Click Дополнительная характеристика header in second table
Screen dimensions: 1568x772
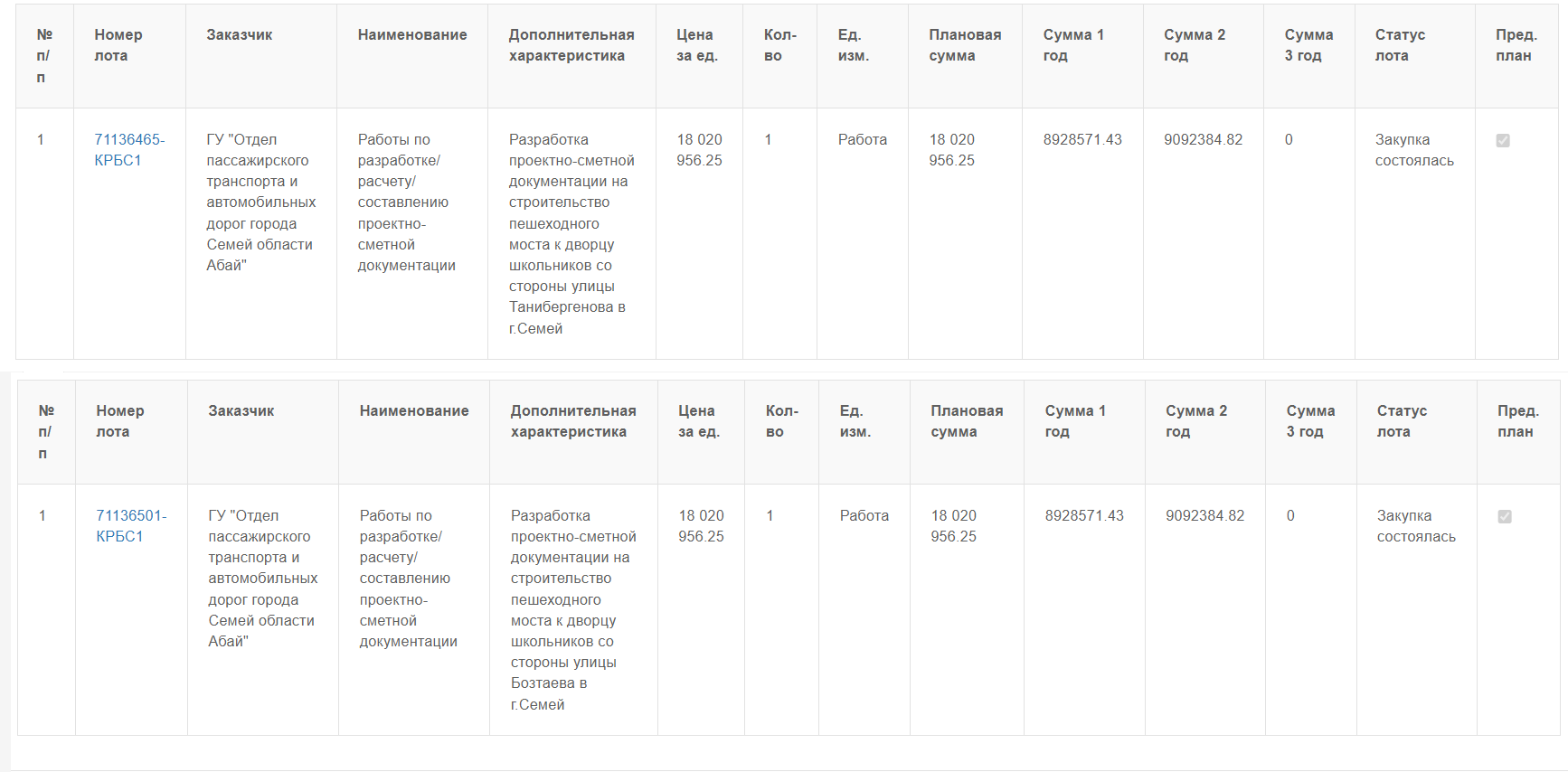click(573, 421)
